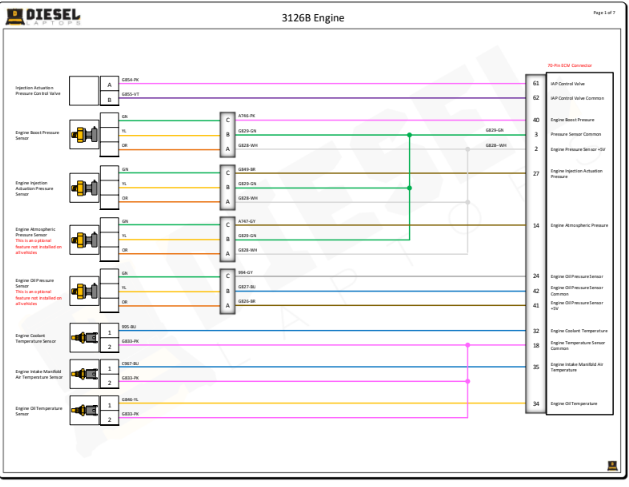Click the 'Engine Temperature Sensor Common' ECM label
The height and width of the screenshot is (487, 629).
(578, 345)
